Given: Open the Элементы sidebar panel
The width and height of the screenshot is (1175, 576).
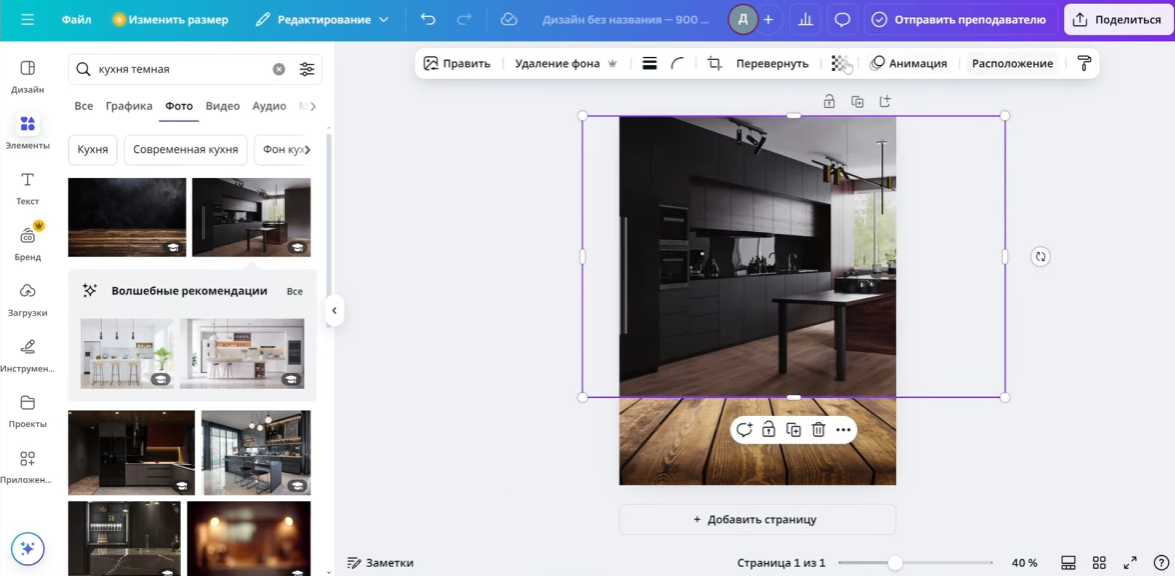Looking at the screenshot, I should [x=28, y=131].
